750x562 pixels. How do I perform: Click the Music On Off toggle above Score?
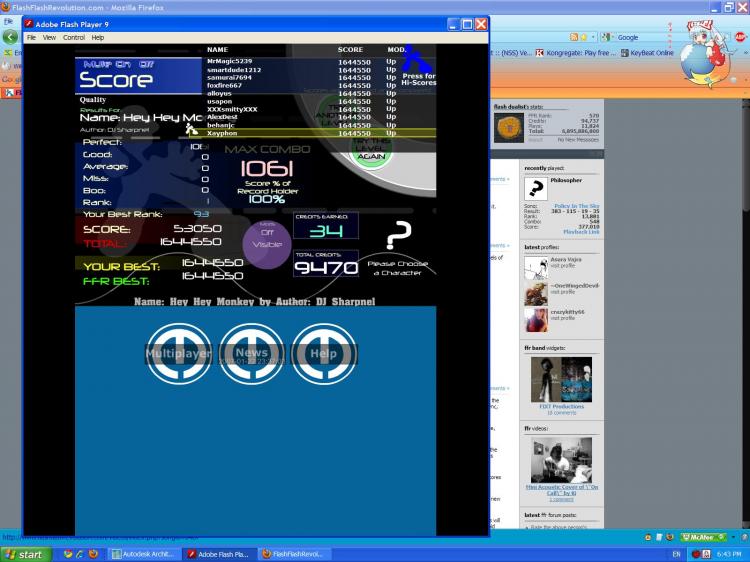[x=119, y=64]
